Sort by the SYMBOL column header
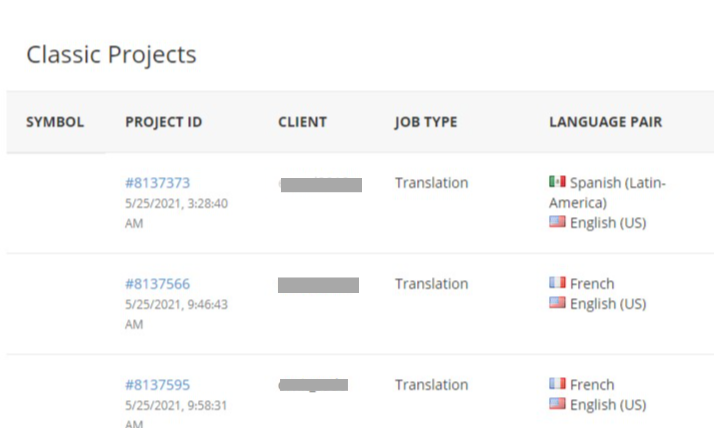The image size is (714, 428). [x=55, y=122]
